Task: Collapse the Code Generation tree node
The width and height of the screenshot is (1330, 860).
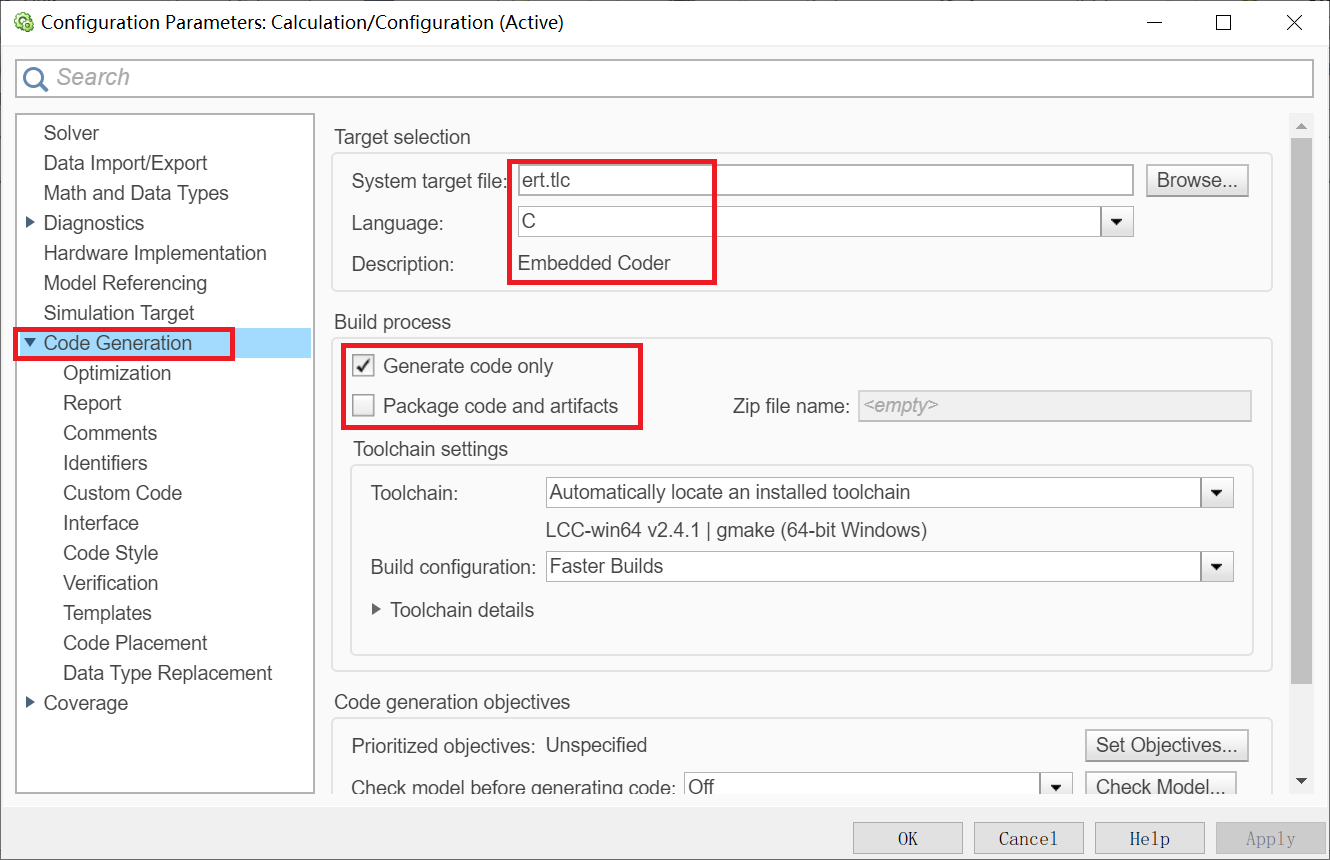Action: pos(30,343)
